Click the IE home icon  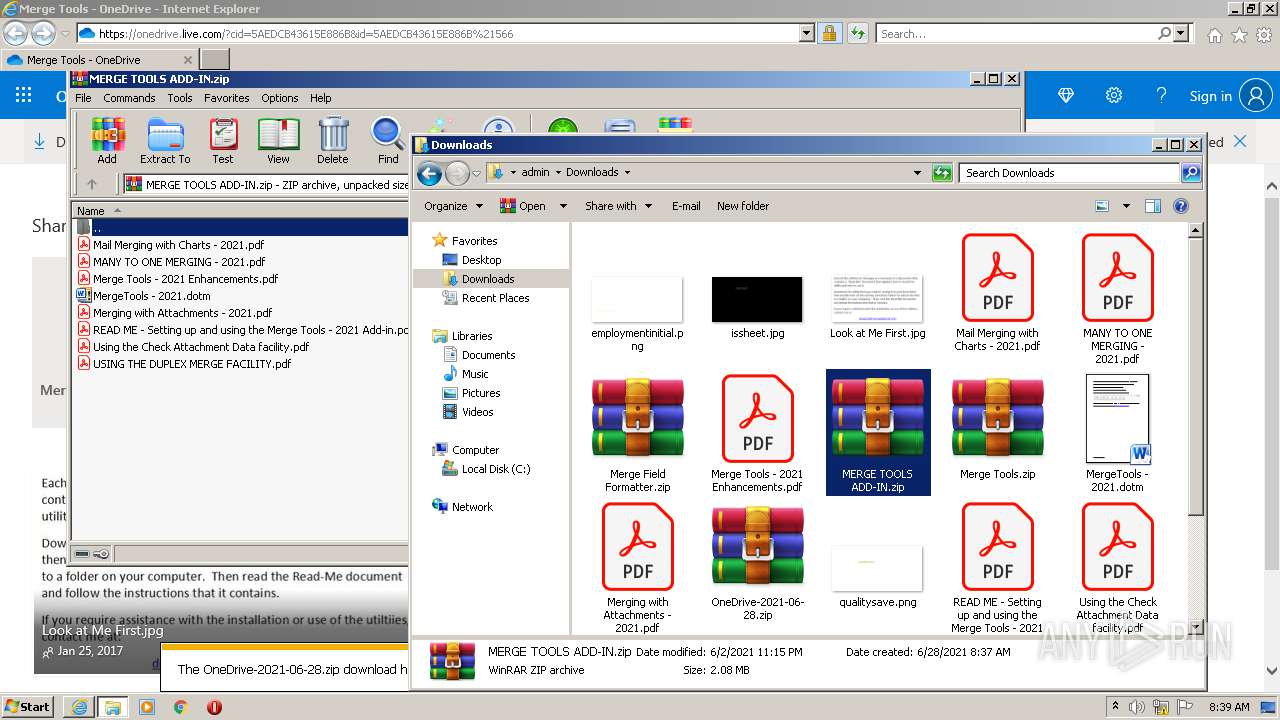(1214, 34)
